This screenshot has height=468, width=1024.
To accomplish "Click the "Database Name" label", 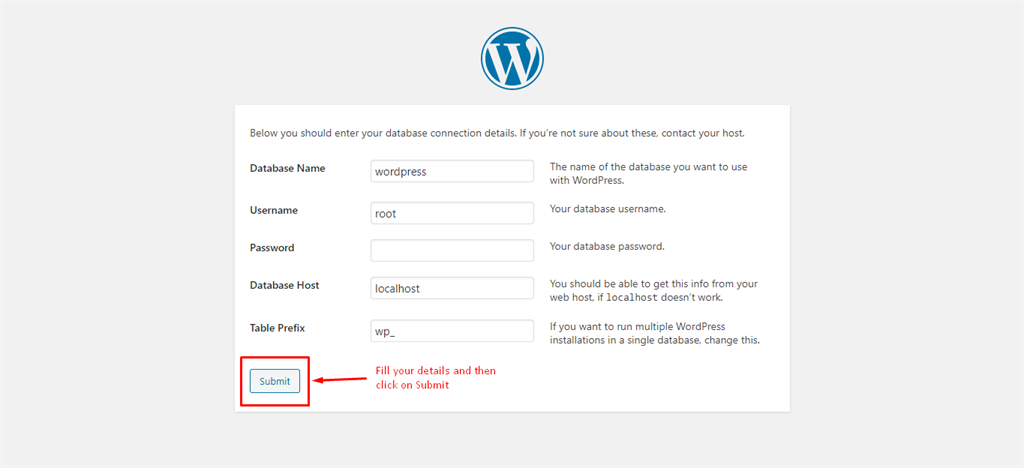I will 287,168.
